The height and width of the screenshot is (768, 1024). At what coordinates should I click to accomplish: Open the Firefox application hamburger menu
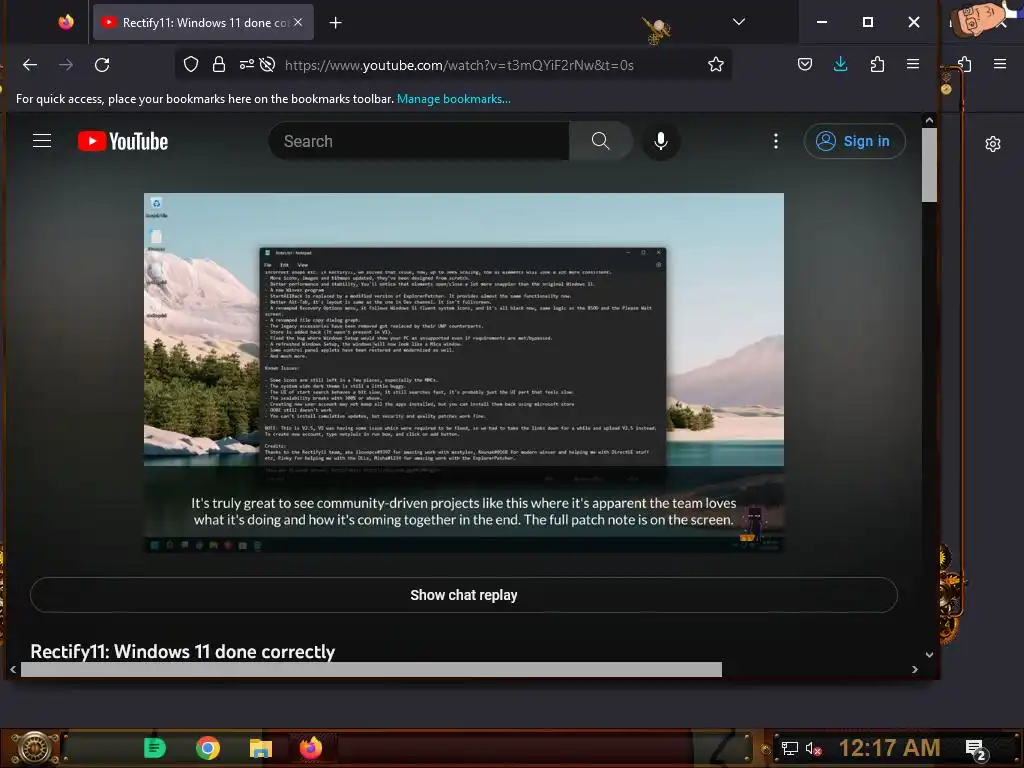click(x=913, y=64)
